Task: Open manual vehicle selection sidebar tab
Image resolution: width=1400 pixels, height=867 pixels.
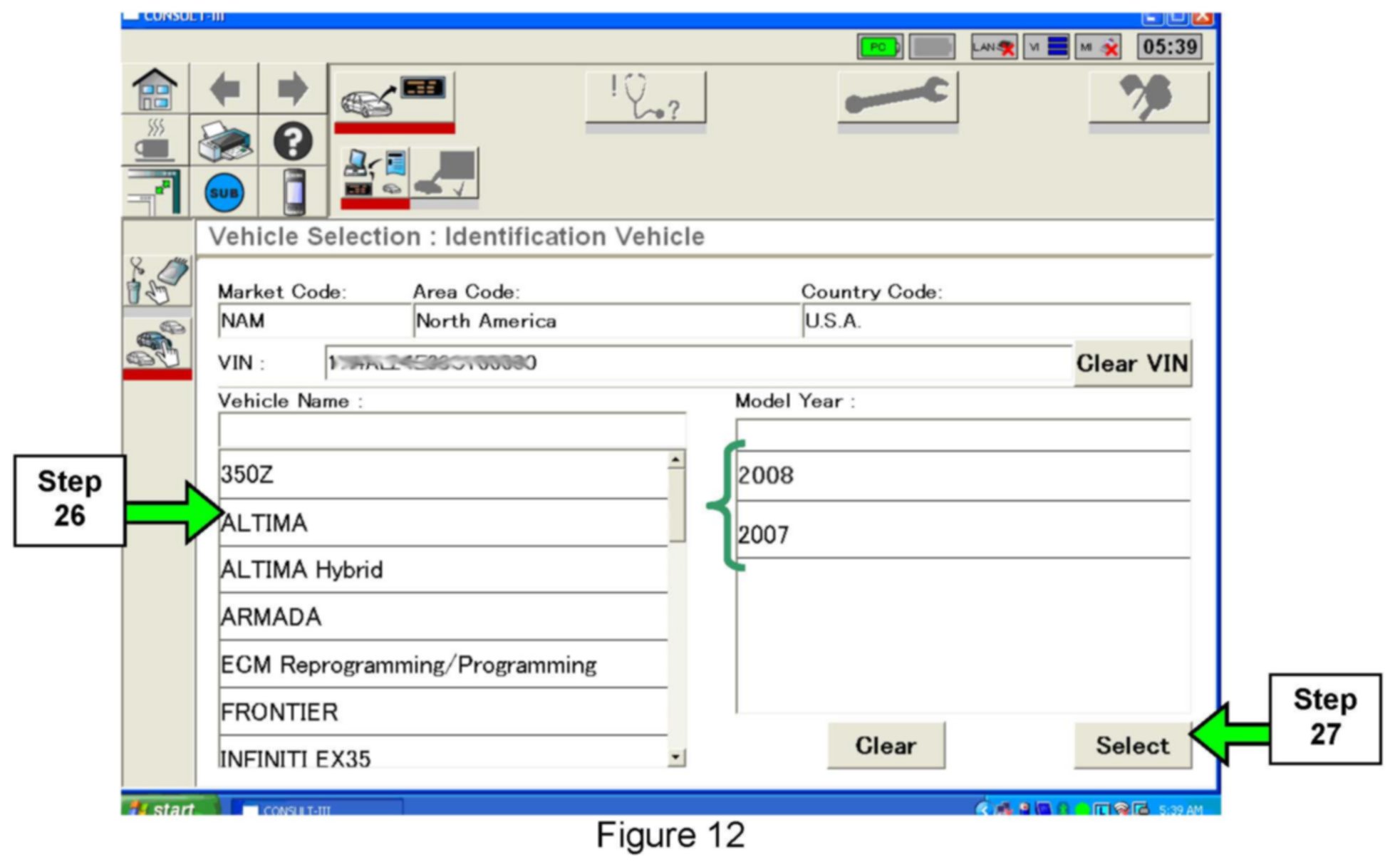Action: (157, 343)
